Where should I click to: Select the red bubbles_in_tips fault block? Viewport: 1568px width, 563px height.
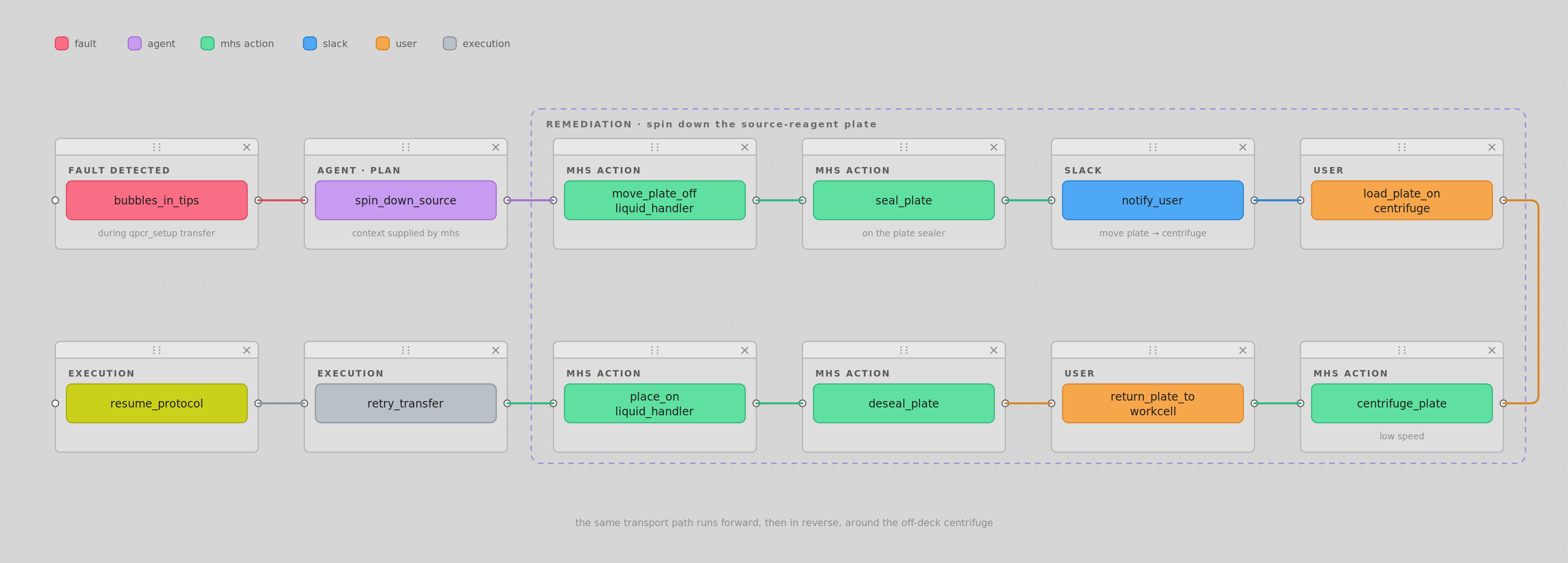(x=156, y=200)
